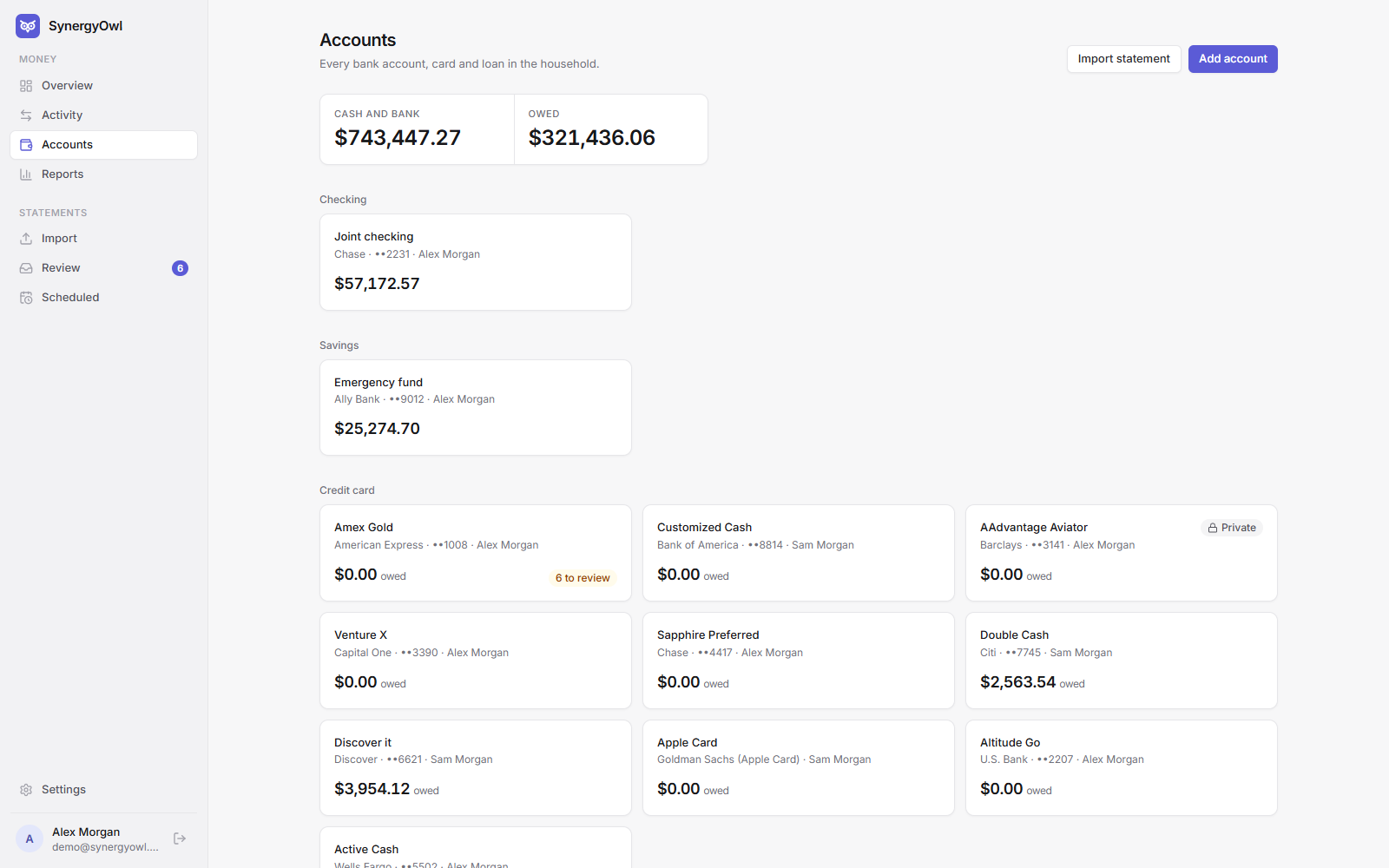Image resolution: width=1389 pixels, height=868 pixels.
Task: Click the Reports bar chart icon
Action: pyautogui.click(x=26, y=174)
